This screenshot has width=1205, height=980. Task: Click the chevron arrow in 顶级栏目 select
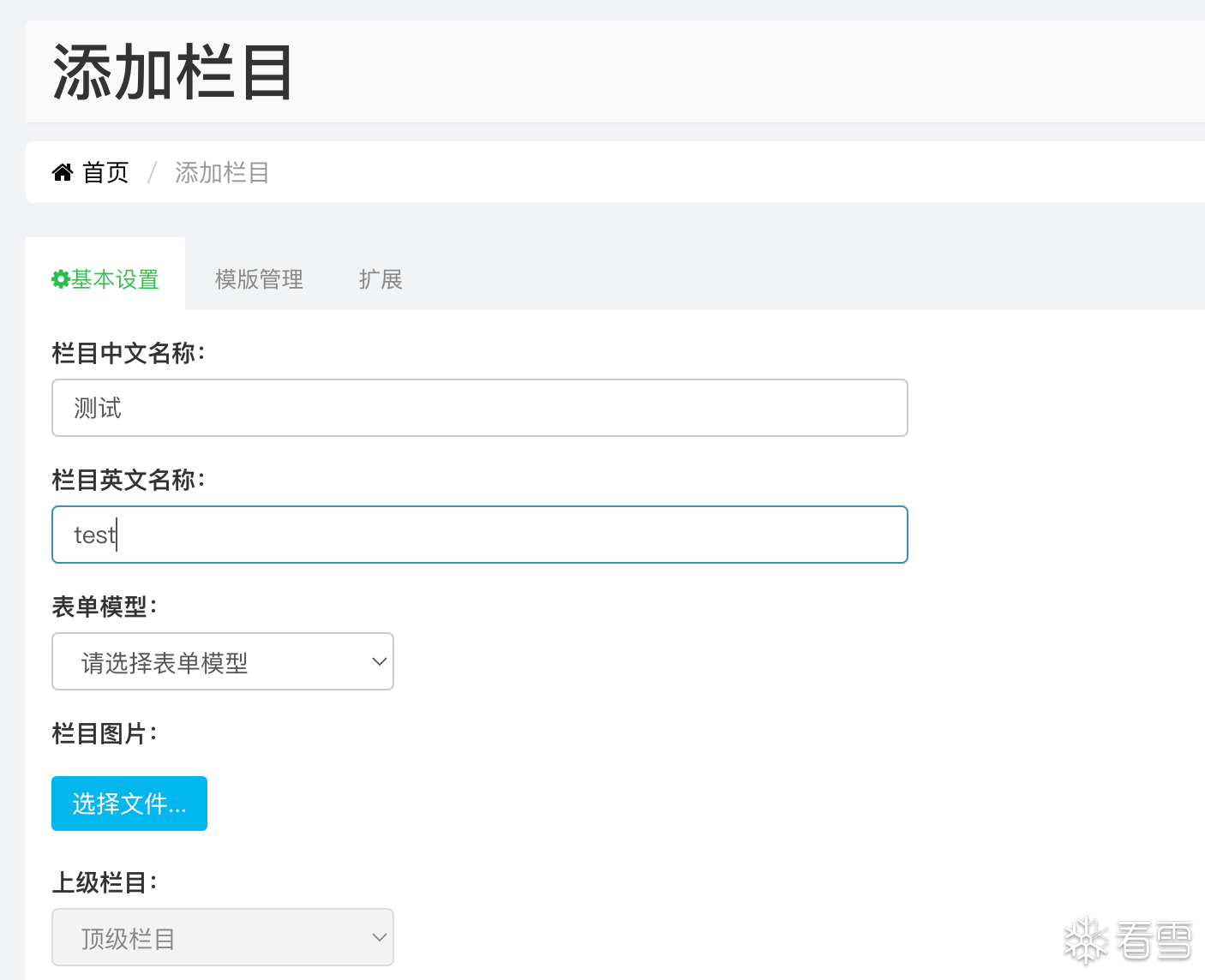[x=379, y=937]
